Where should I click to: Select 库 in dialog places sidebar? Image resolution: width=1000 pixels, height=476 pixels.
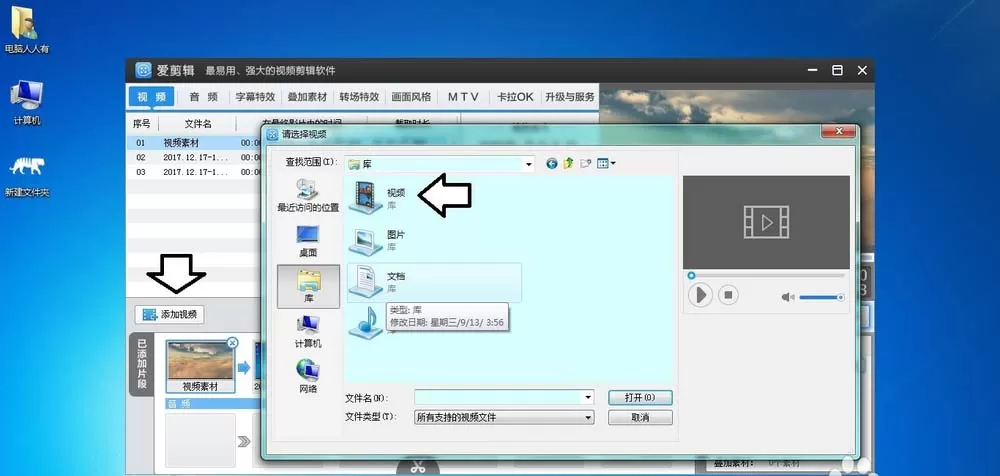(308, 286)
